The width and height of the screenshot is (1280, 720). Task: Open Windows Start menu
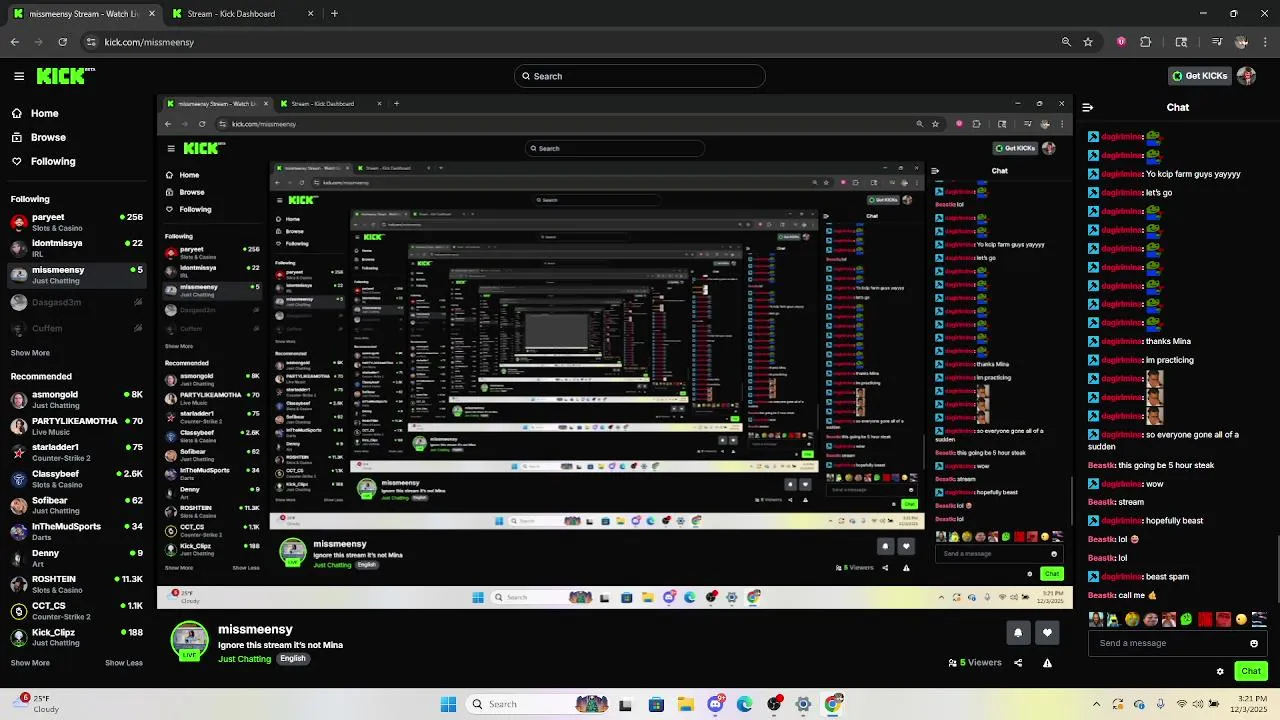[x=448, y=704]
